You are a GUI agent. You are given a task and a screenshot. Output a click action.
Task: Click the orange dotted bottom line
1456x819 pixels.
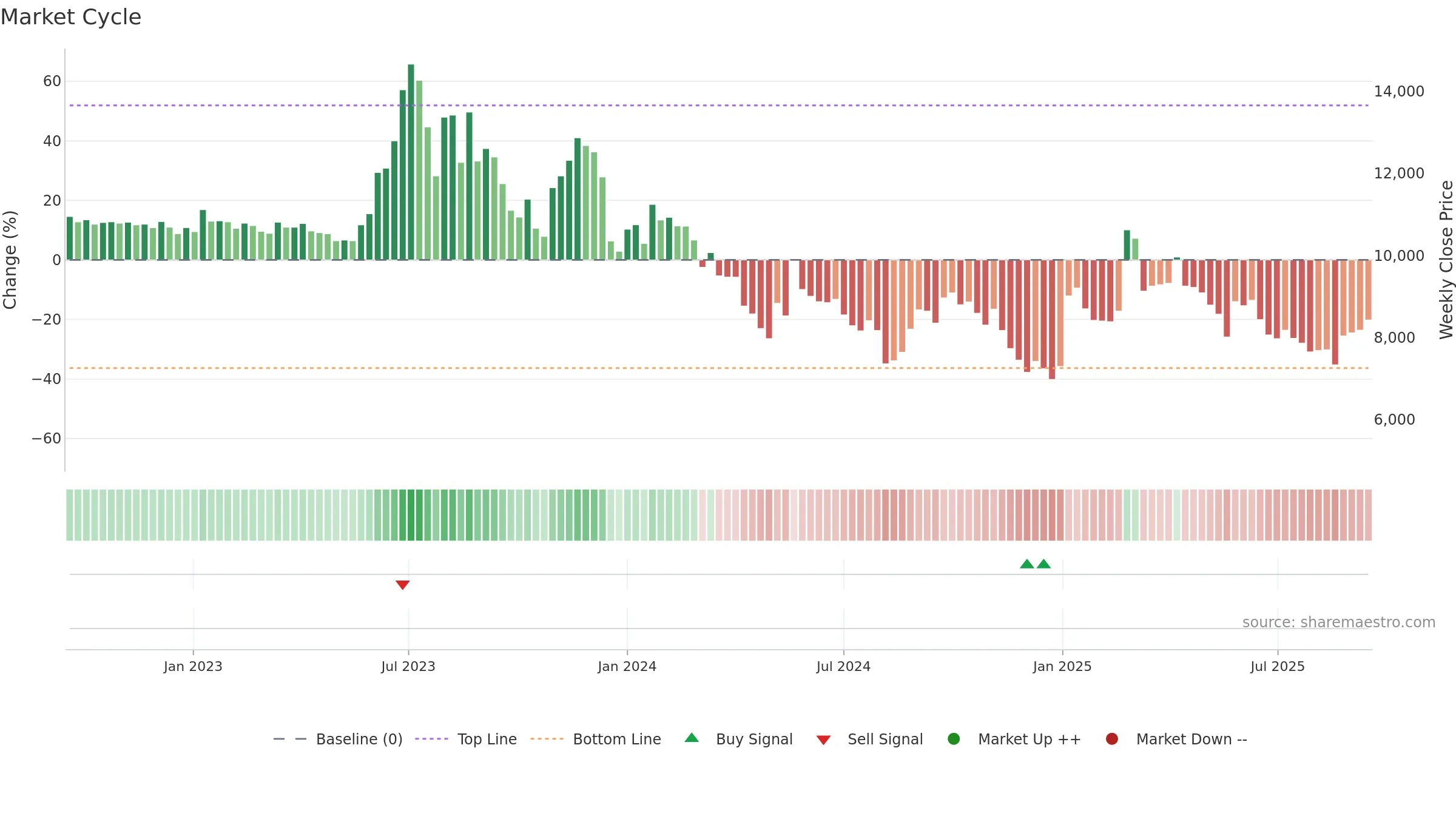point(719,368)
